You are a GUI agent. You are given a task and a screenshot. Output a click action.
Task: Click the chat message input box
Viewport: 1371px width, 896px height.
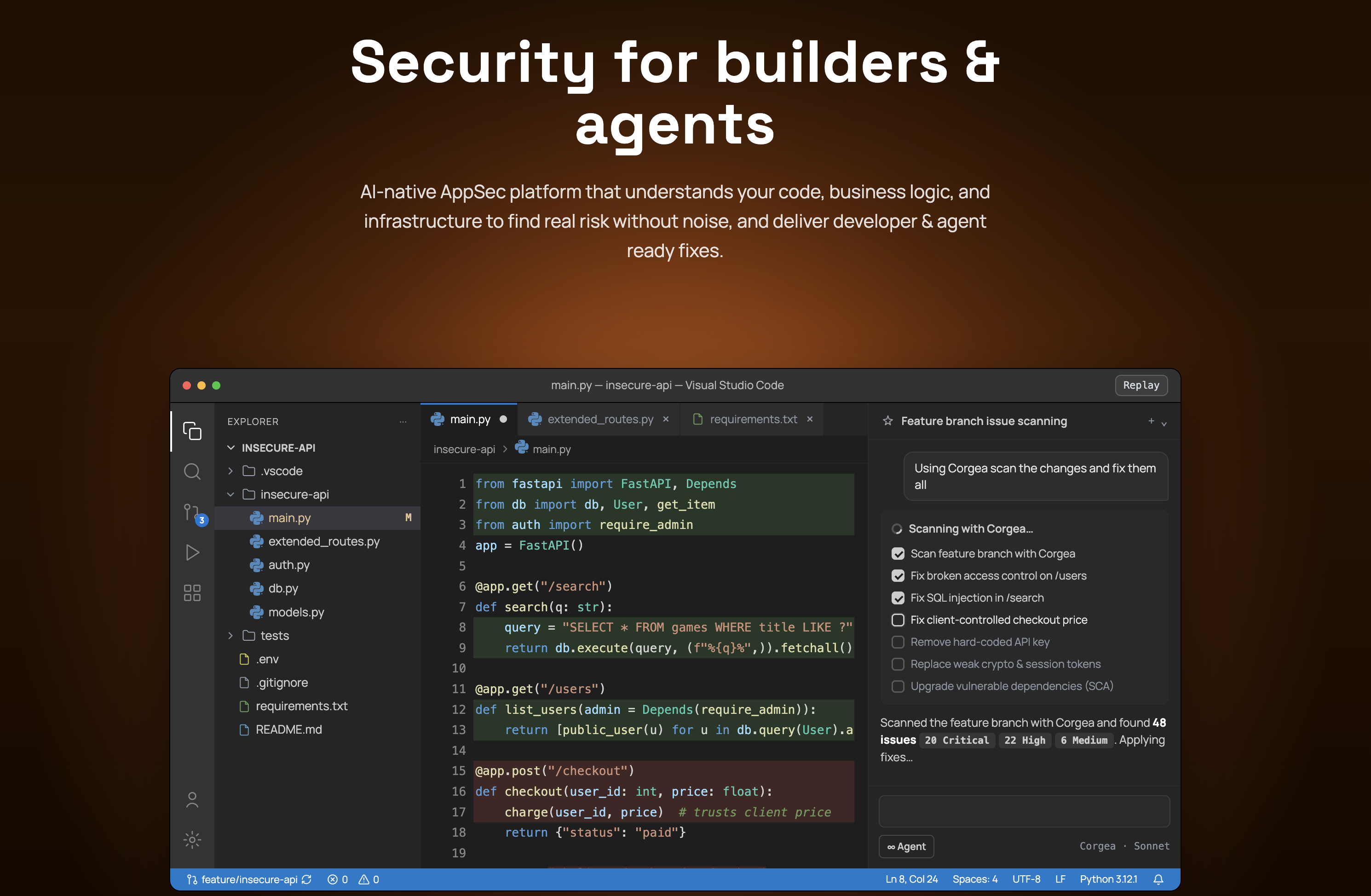pyautogui.click(x=1024, y=811)
